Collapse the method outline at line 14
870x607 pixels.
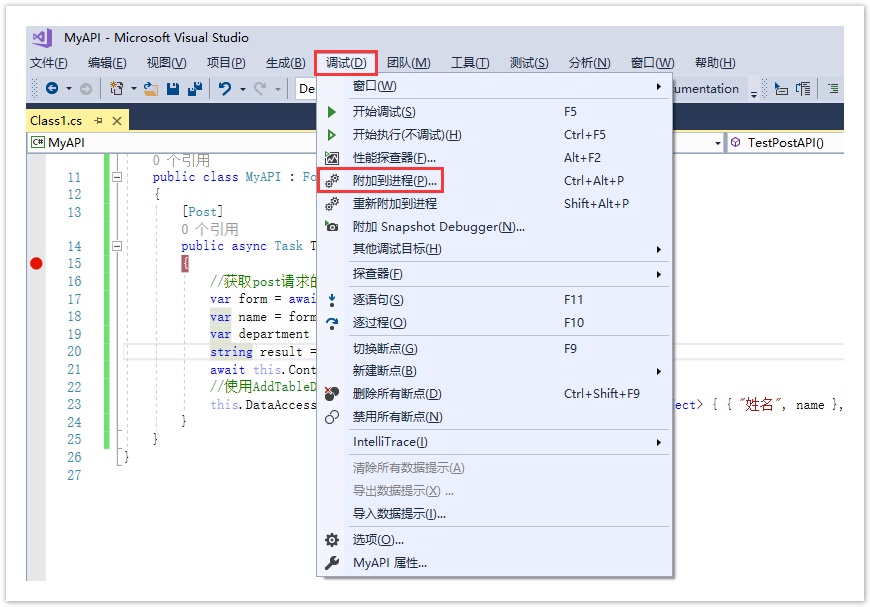[x=117, y=246]
